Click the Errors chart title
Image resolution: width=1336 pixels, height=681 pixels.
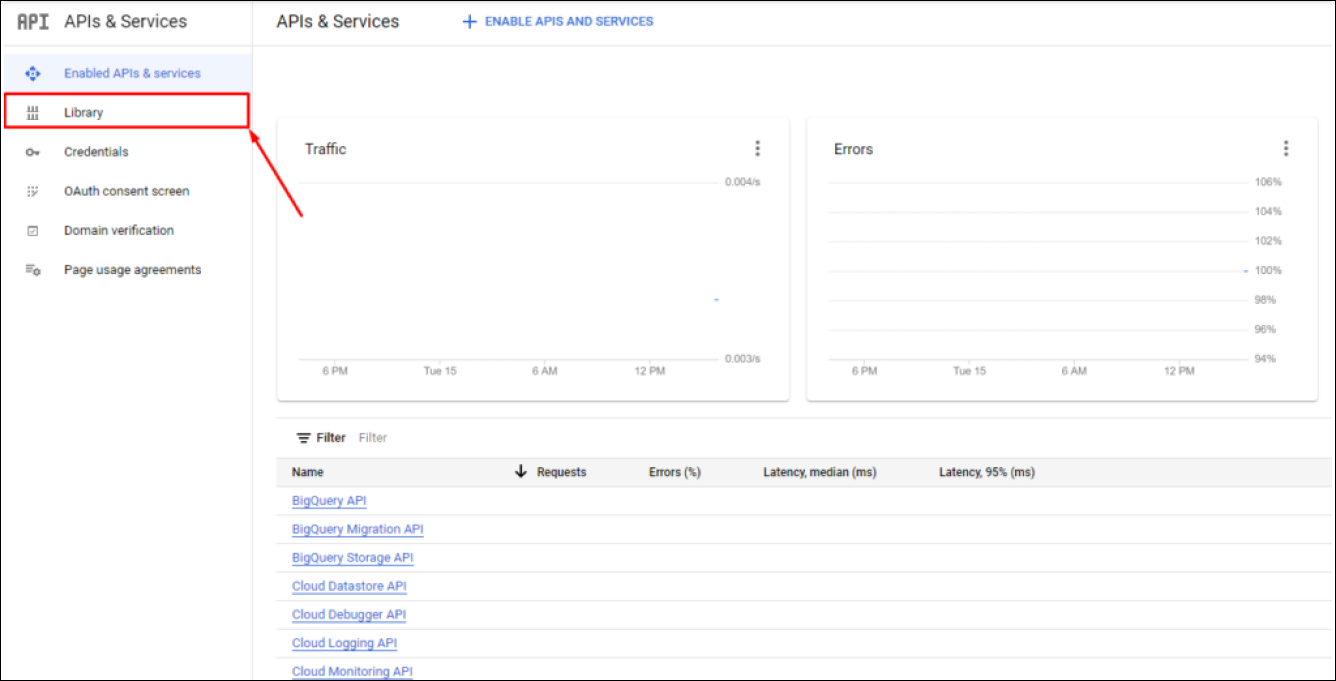[x=853, y=149]
